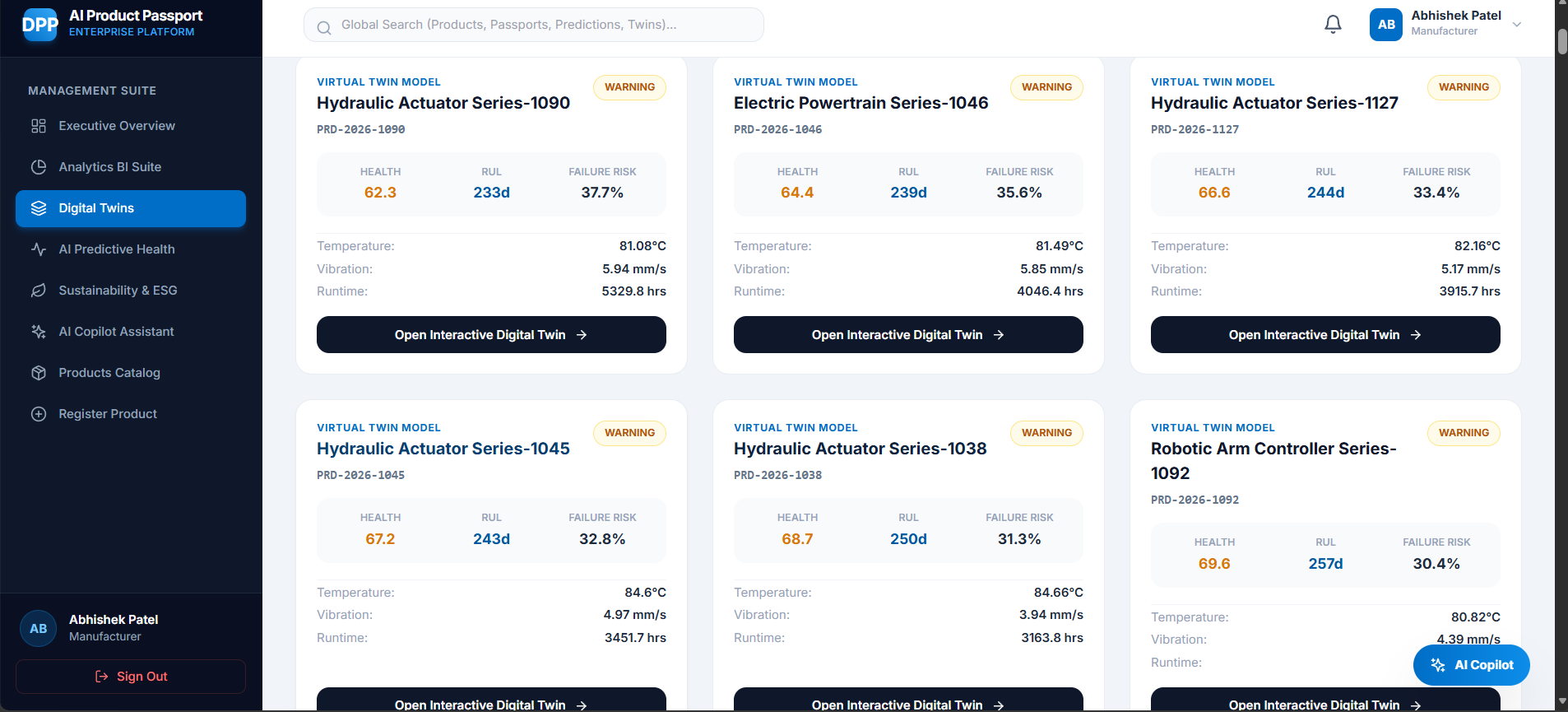The width and height of the screenshot is (1568, 712).
Task: Click title Hydraulic Actuator Series-1090
Action: (x=443, y=103)
